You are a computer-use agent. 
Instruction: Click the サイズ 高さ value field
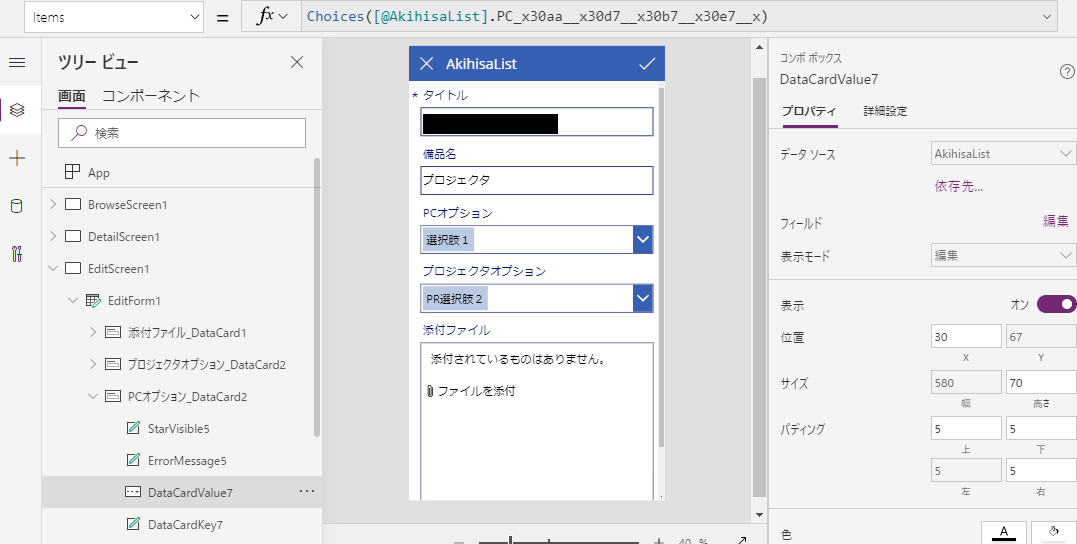click(x=1041, y=383)
